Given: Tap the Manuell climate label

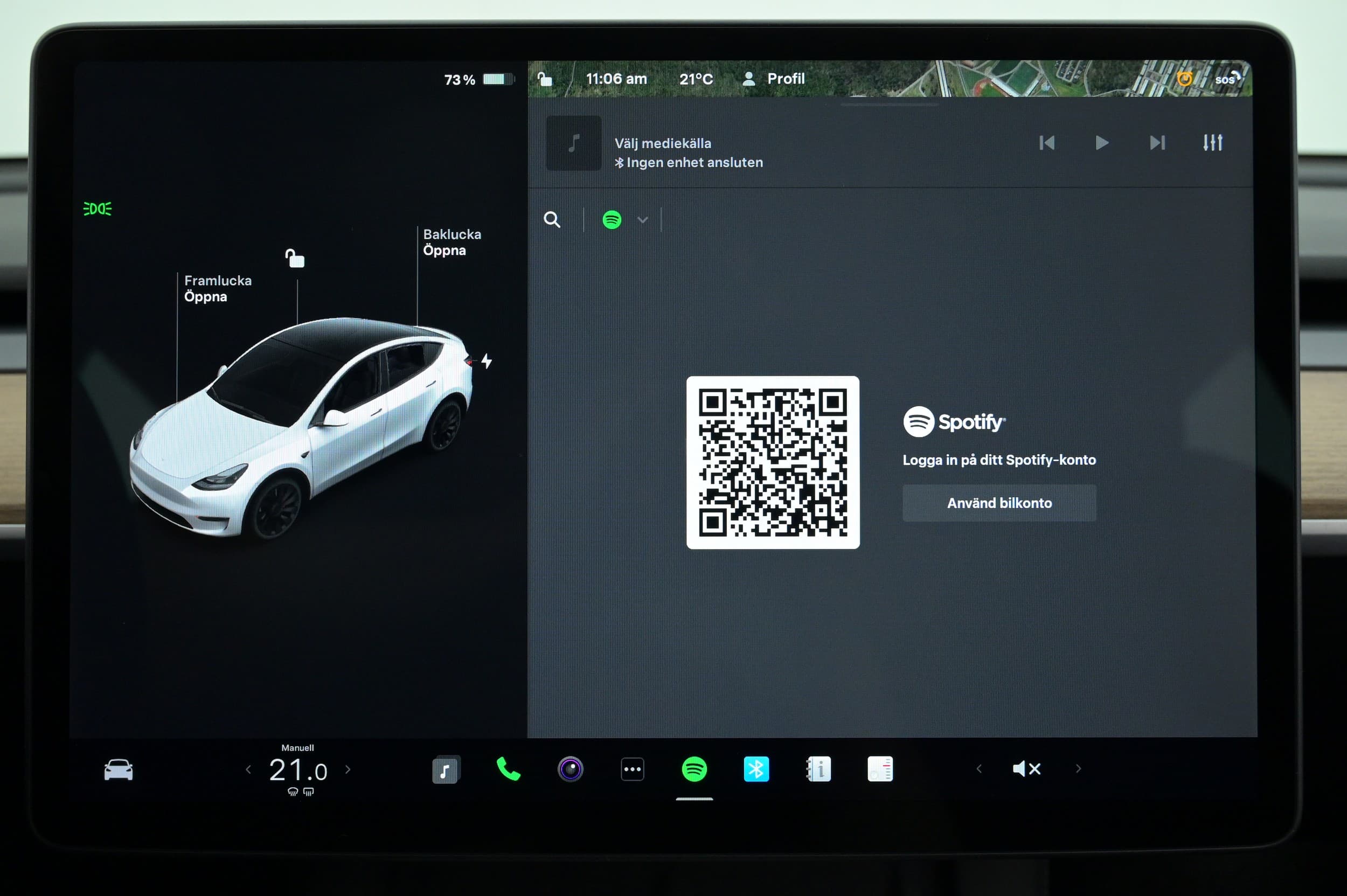Looking at the screenshot, I should (x=298, y=748).
